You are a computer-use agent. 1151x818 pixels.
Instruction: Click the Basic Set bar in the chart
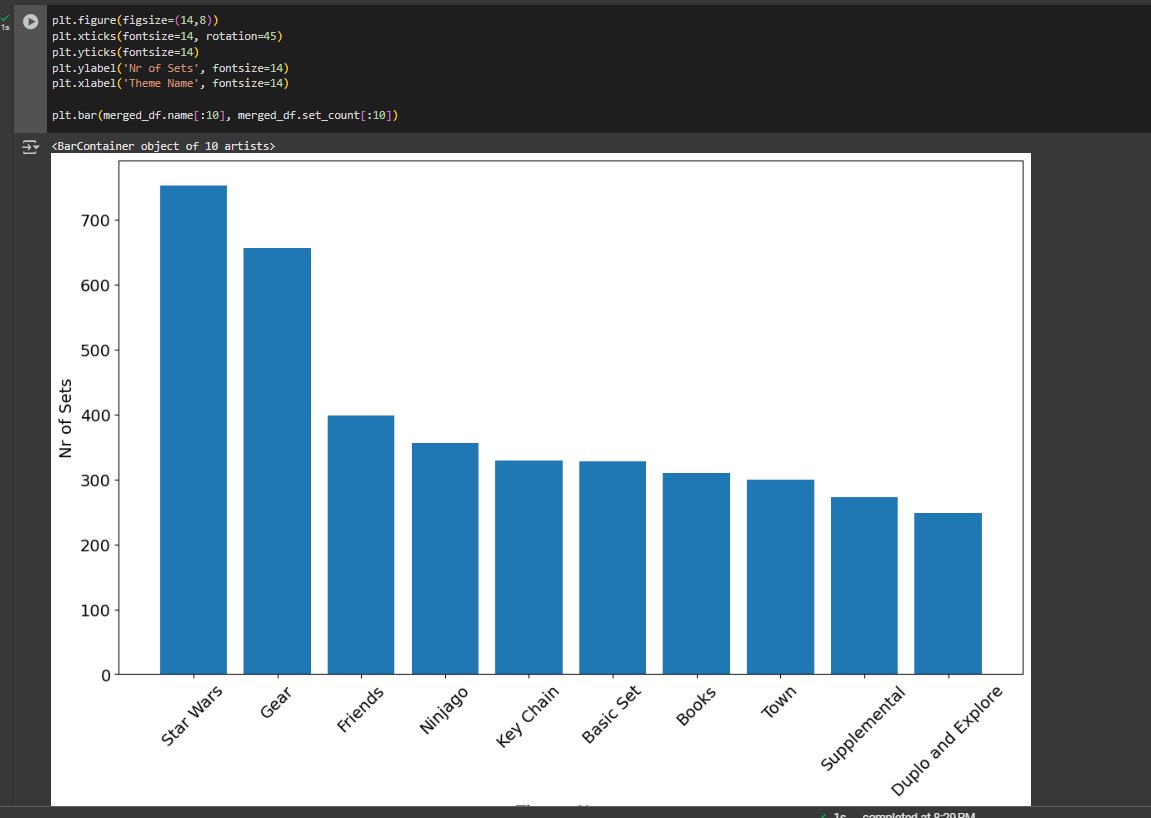click(x=612, y=568)
